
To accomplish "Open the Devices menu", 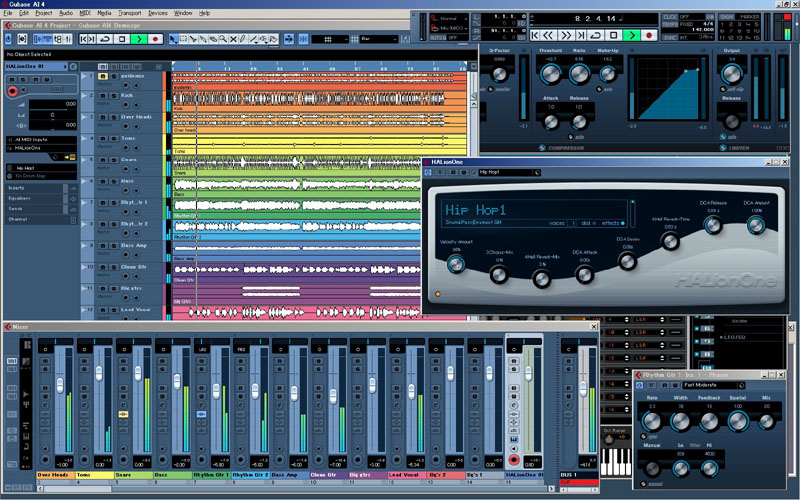I will 158,13.
